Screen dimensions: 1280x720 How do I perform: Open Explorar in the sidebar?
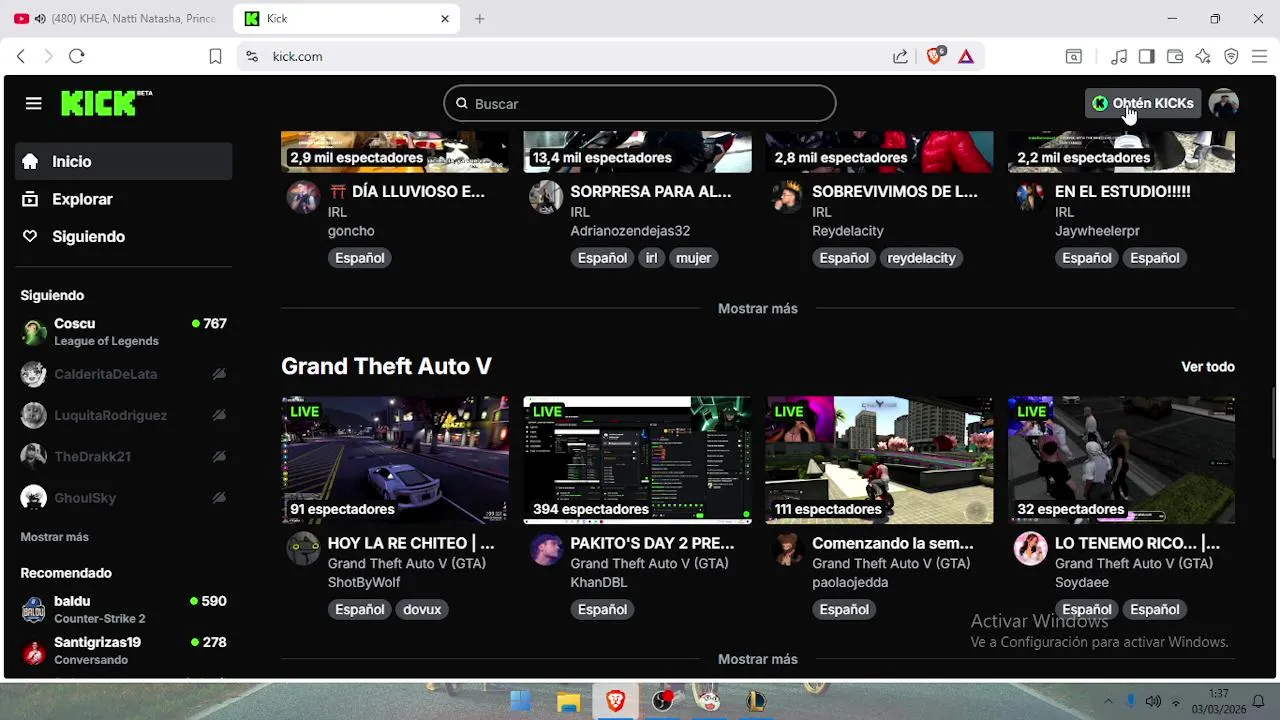coord(123,199)
